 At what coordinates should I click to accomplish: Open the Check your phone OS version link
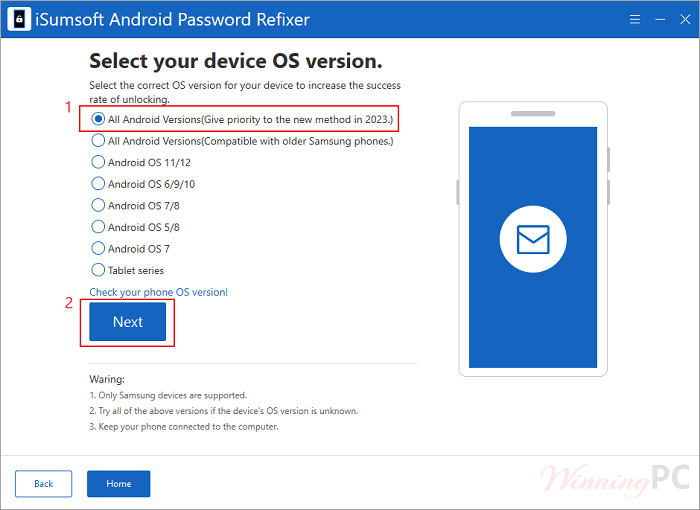(x=158, y=292)
